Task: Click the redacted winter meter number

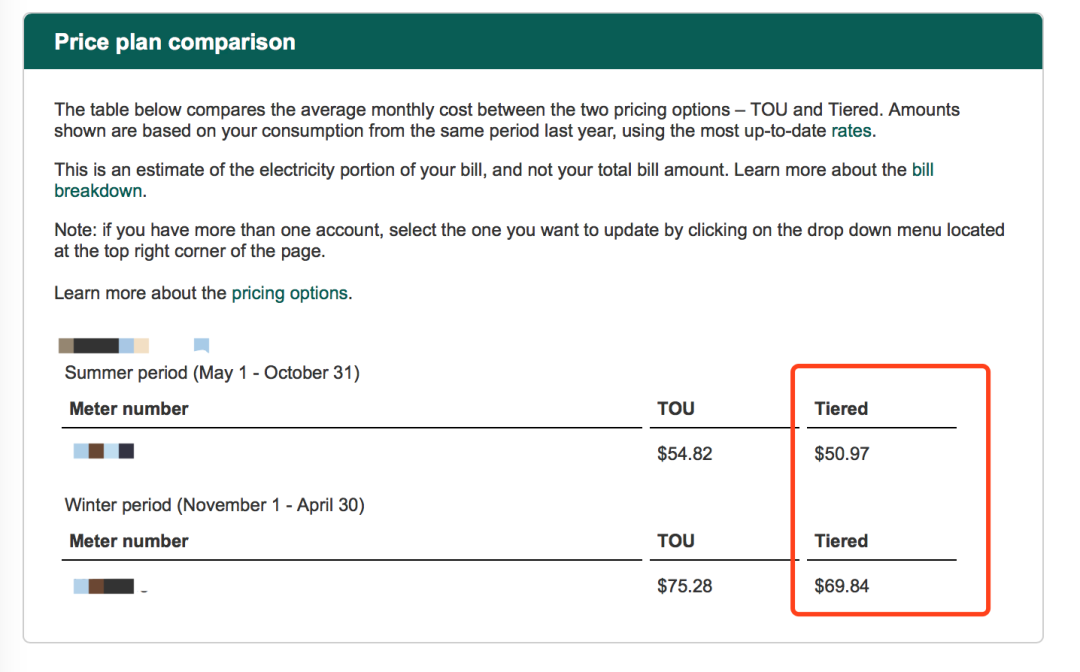Action: pos(104,586)
